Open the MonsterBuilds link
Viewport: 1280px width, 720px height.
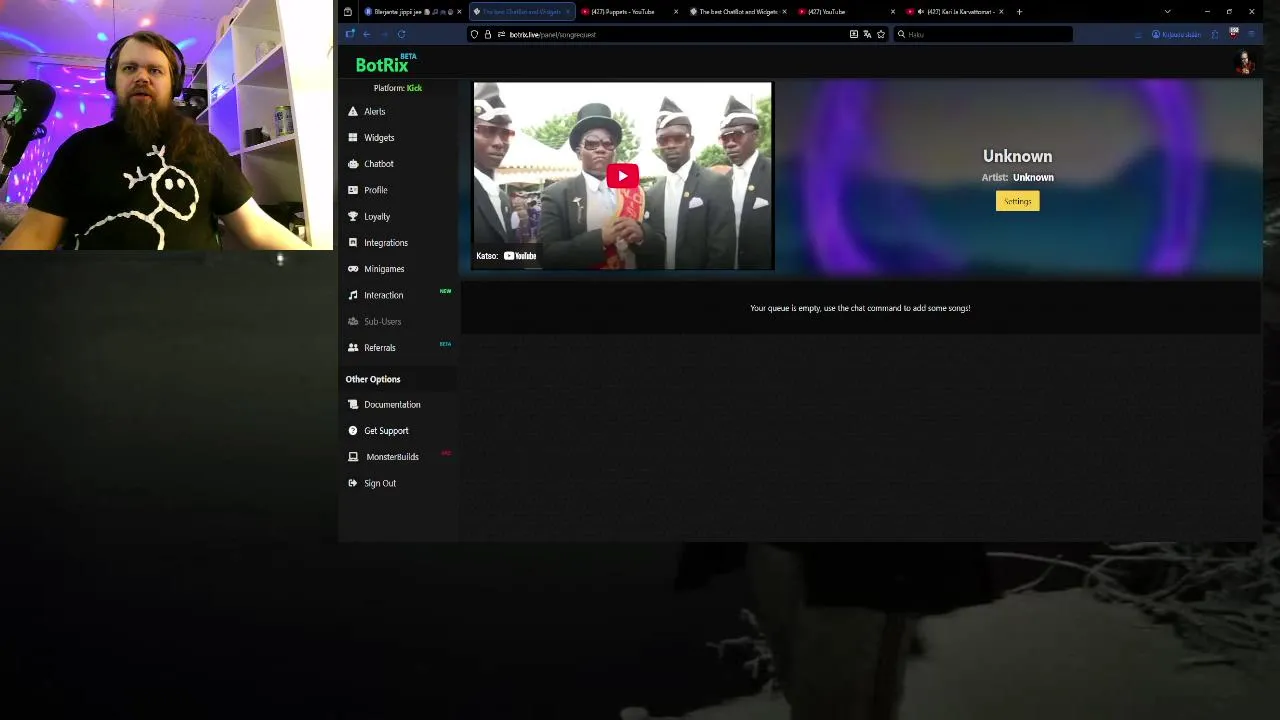pyautogui.click(x=392, y=456)
